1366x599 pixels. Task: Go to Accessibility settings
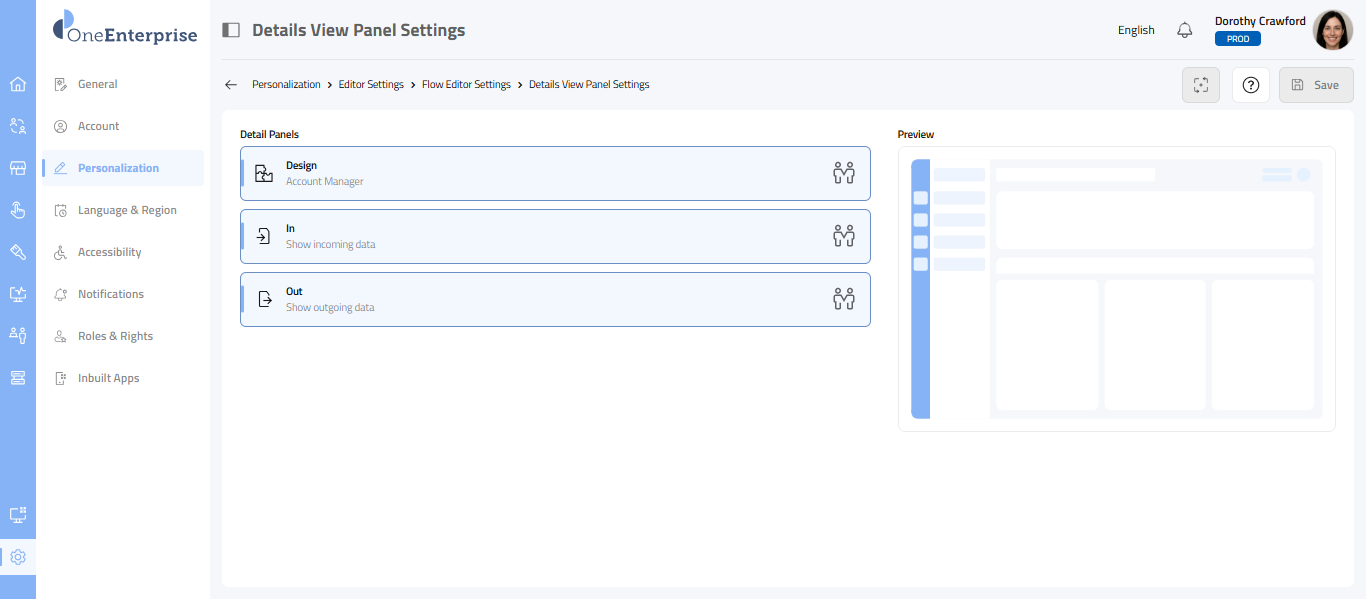(x=109, y=252)
